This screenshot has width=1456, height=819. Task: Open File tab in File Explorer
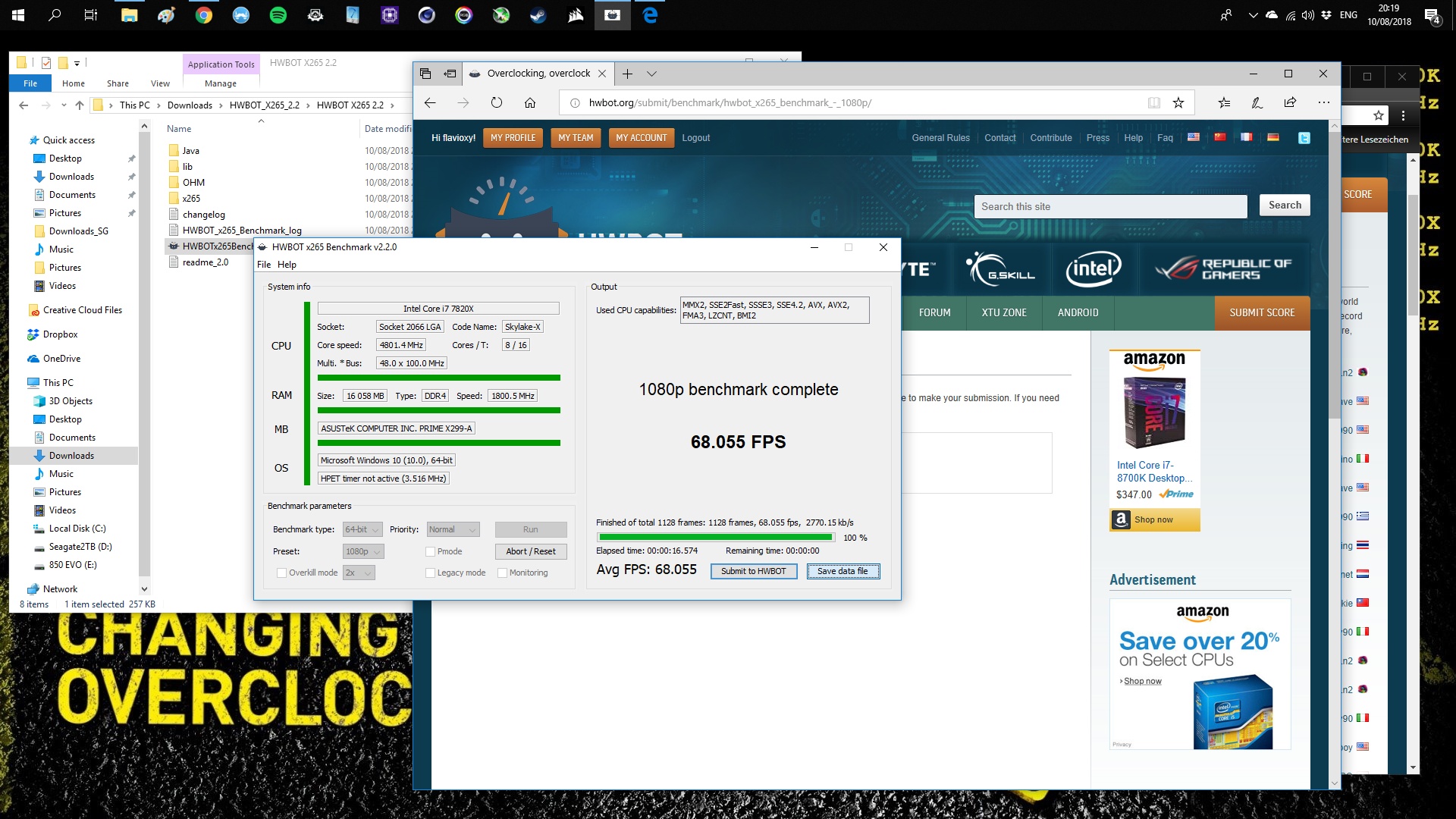coord(30,83)
